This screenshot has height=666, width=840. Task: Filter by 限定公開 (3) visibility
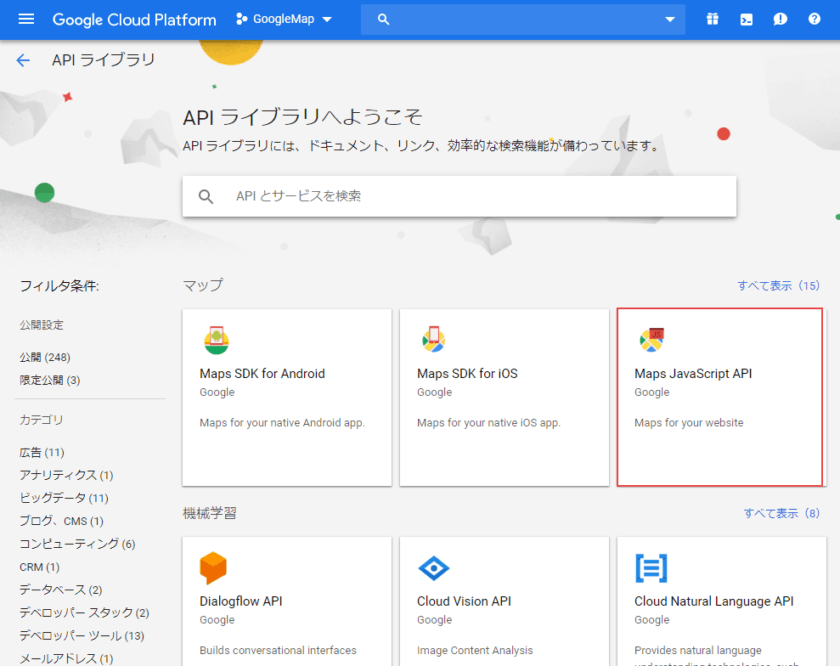tap(50, 380)
